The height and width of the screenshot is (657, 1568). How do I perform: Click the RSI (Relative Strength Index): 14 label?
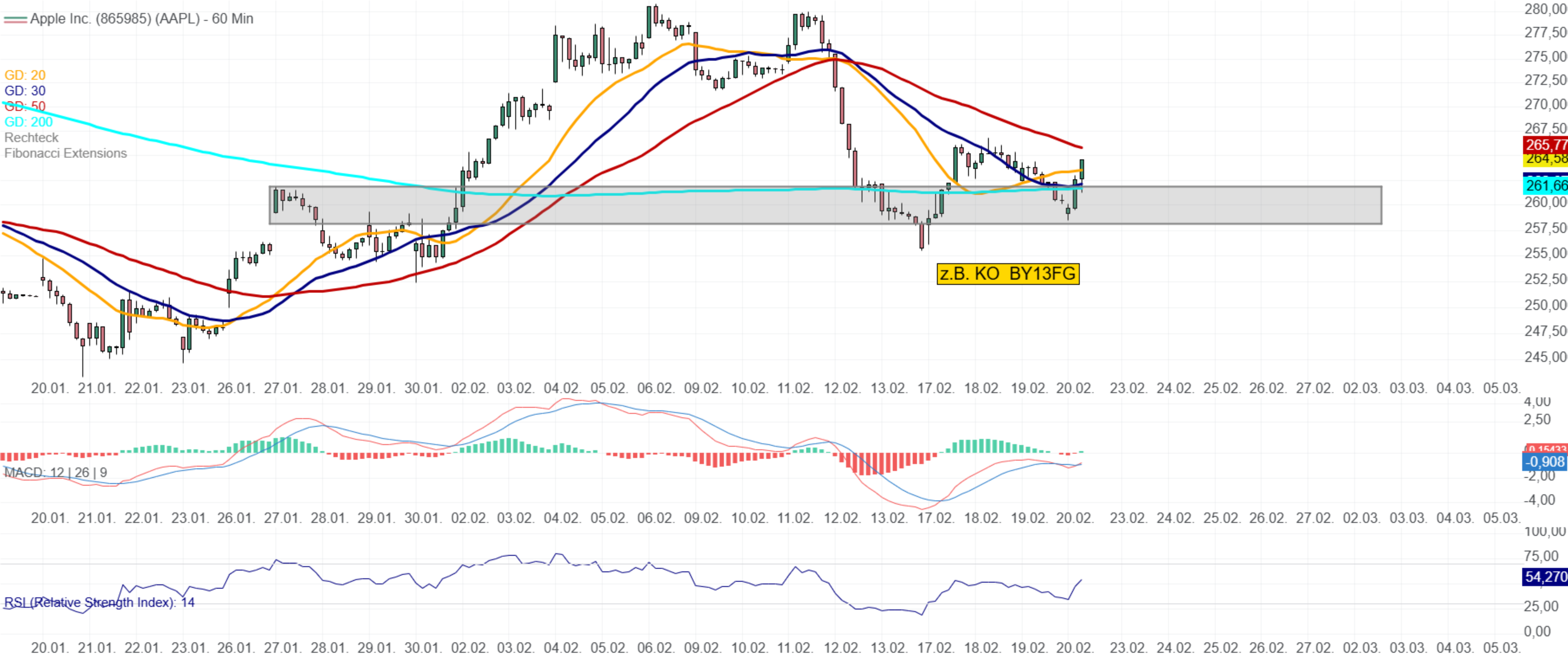point(99,602)
